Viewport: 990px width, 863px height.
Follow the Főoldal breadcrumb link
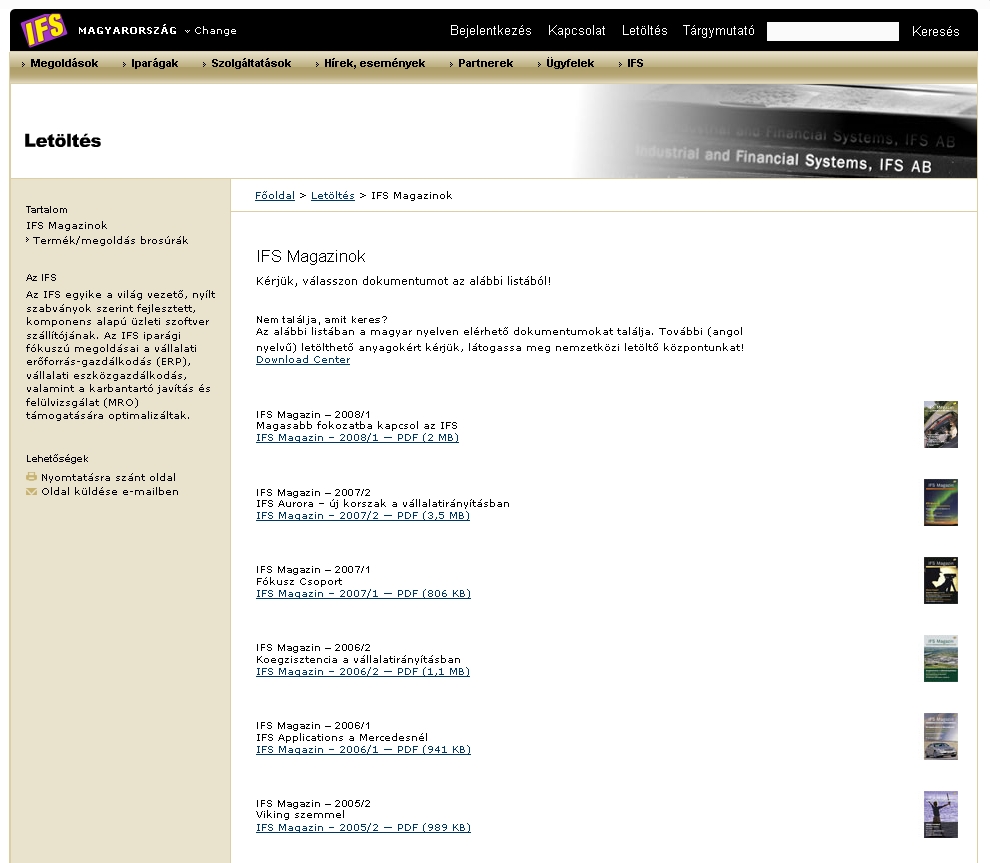coord(275,196)
